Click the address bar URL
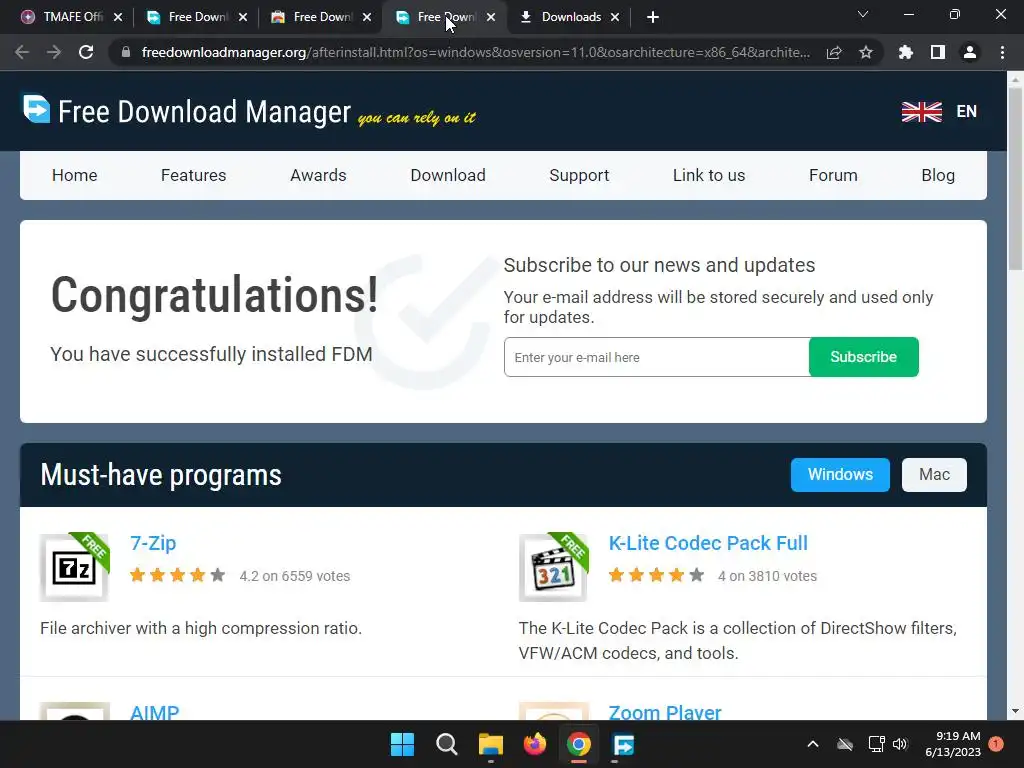The height and width of the screenshot is (768, 1024). (475, 52)
